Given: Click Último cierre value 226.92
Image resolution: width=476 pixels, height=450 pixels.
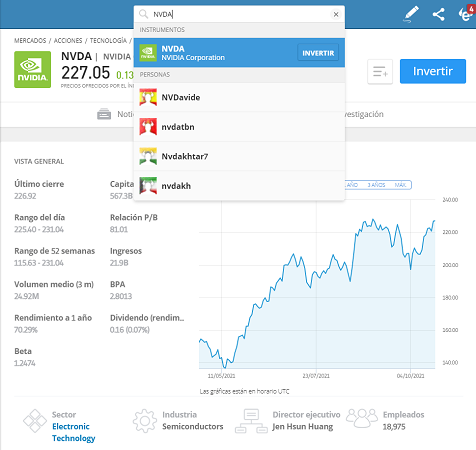Looking at the screenshot, I should (x=25, y=196).
